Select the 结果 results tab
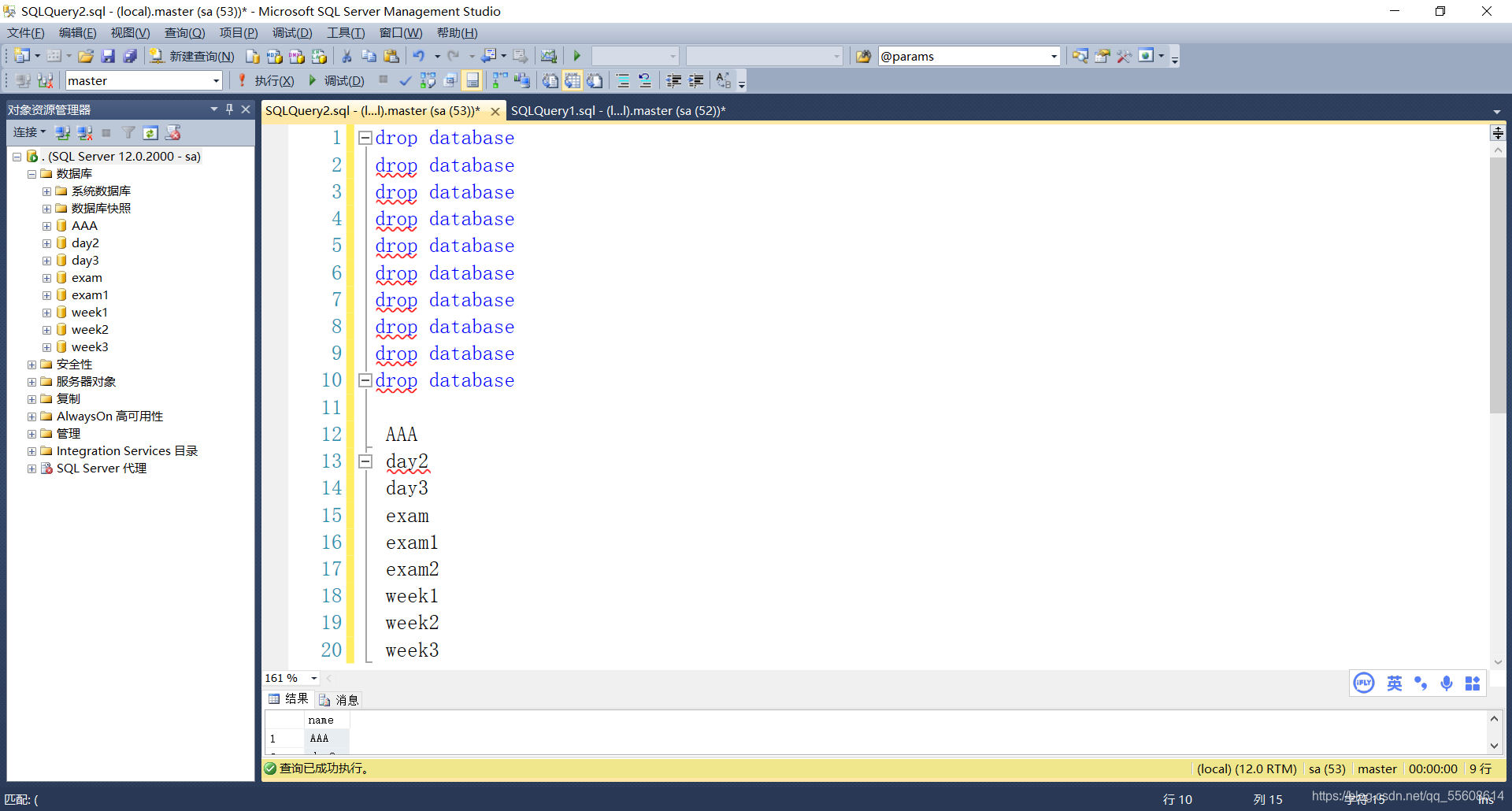This screenshot has width=1512, height=811. point(289,699)
